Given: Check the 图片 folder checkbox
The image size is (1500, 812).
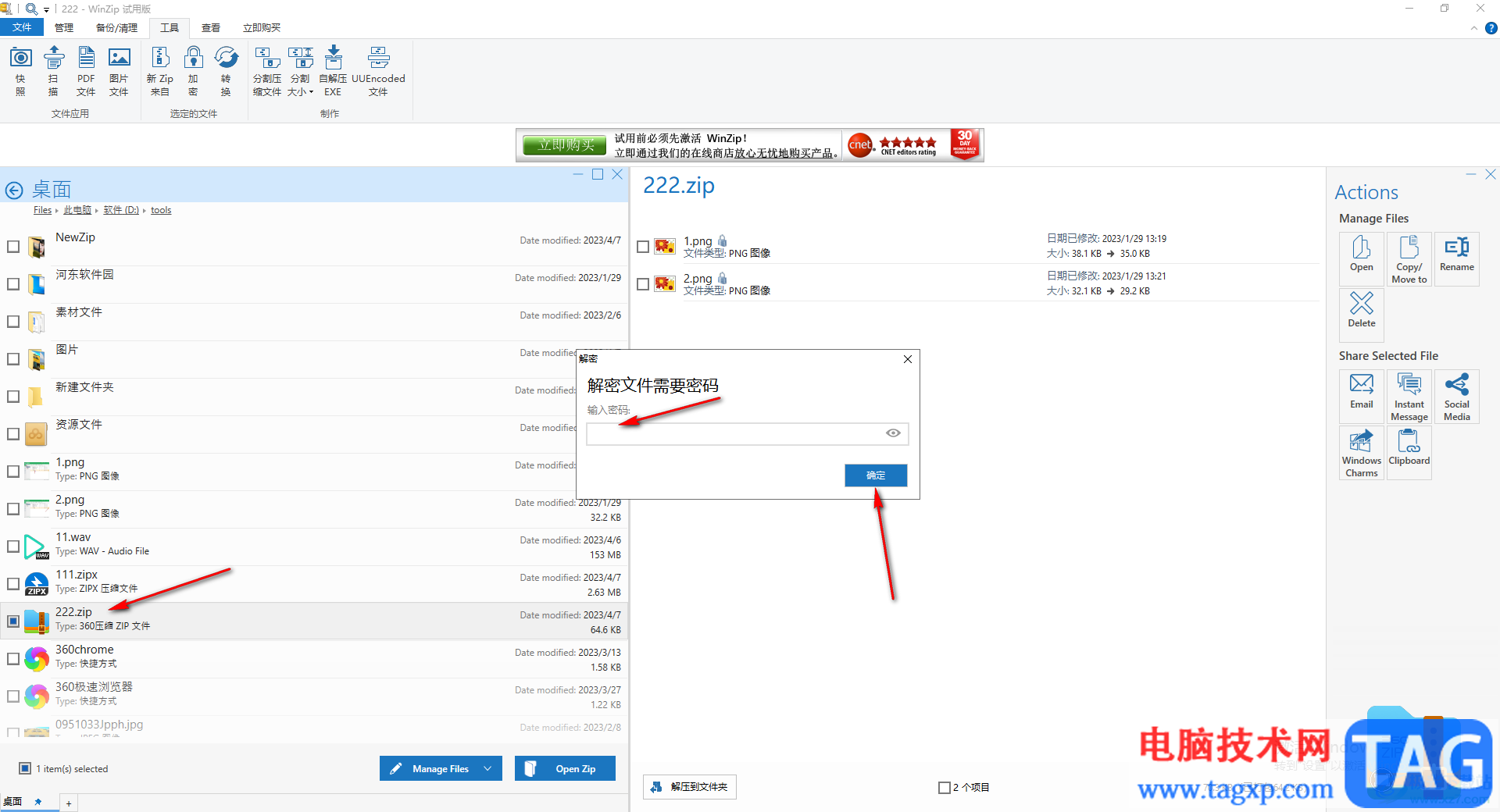Looking at the screenshot, I should (13, 359).
